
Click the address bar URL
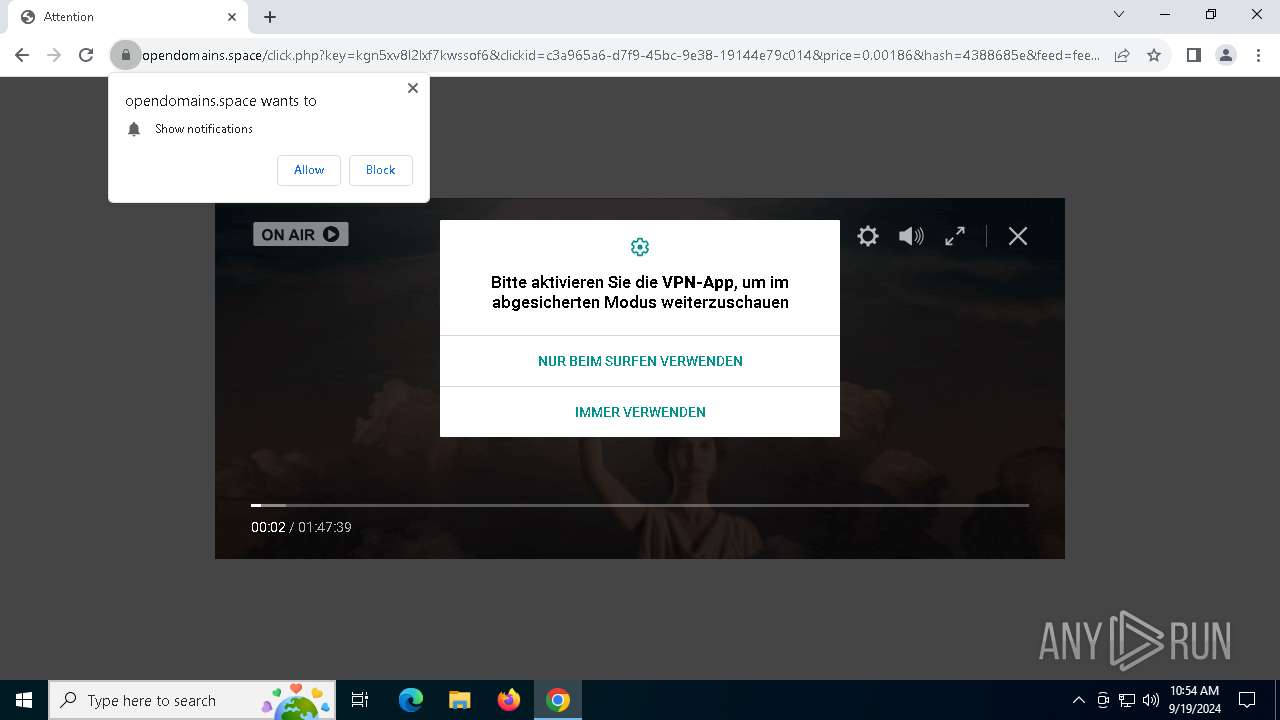click(x=620, y=55)
